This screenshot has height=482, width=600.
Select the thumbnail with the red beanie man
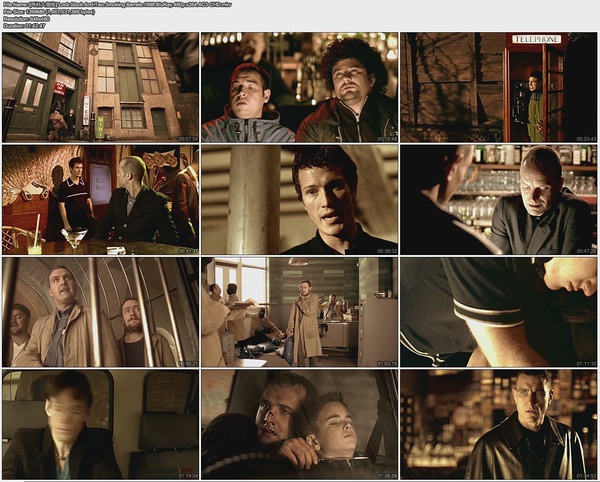point(300,87)
